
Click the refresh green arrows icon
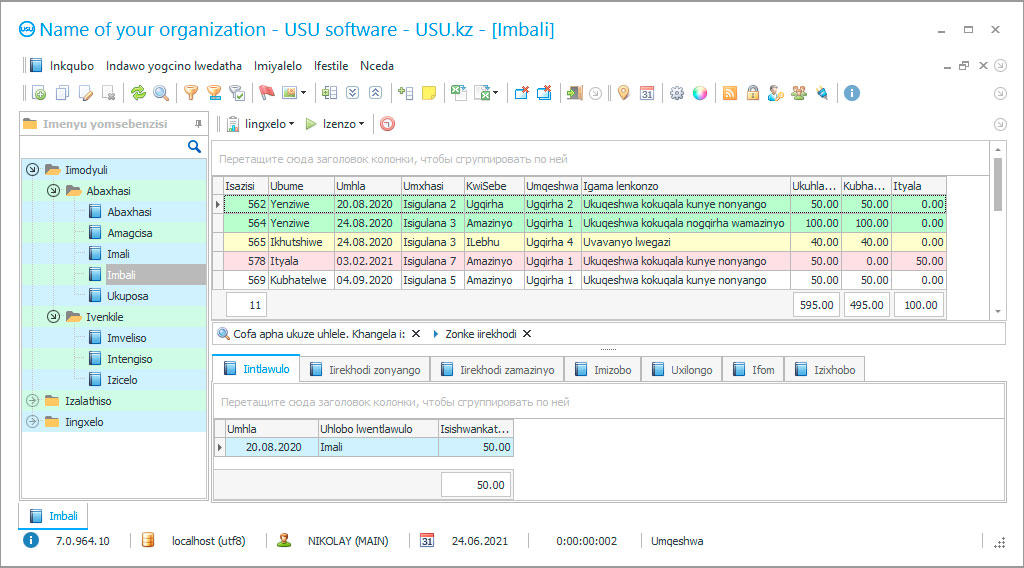click(x=138, y=93)
